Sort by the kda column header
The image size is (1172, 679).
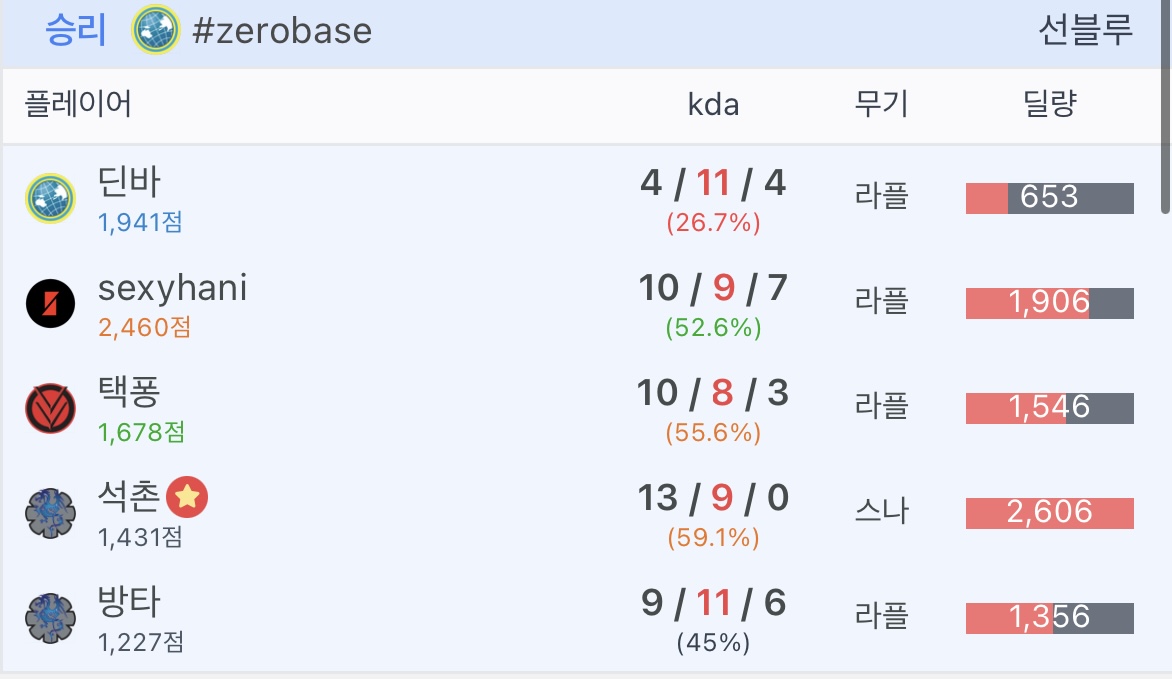tap(713, 104)
